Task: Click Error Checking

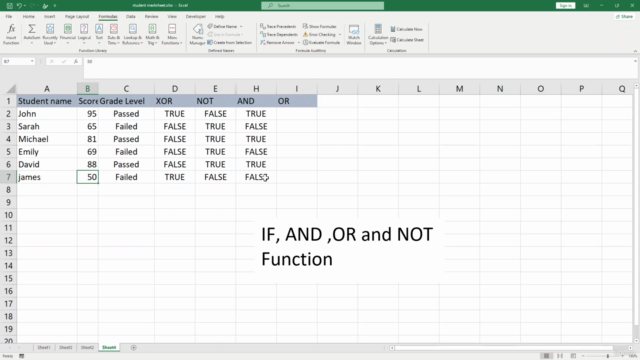Action: [x=319, y=35]
